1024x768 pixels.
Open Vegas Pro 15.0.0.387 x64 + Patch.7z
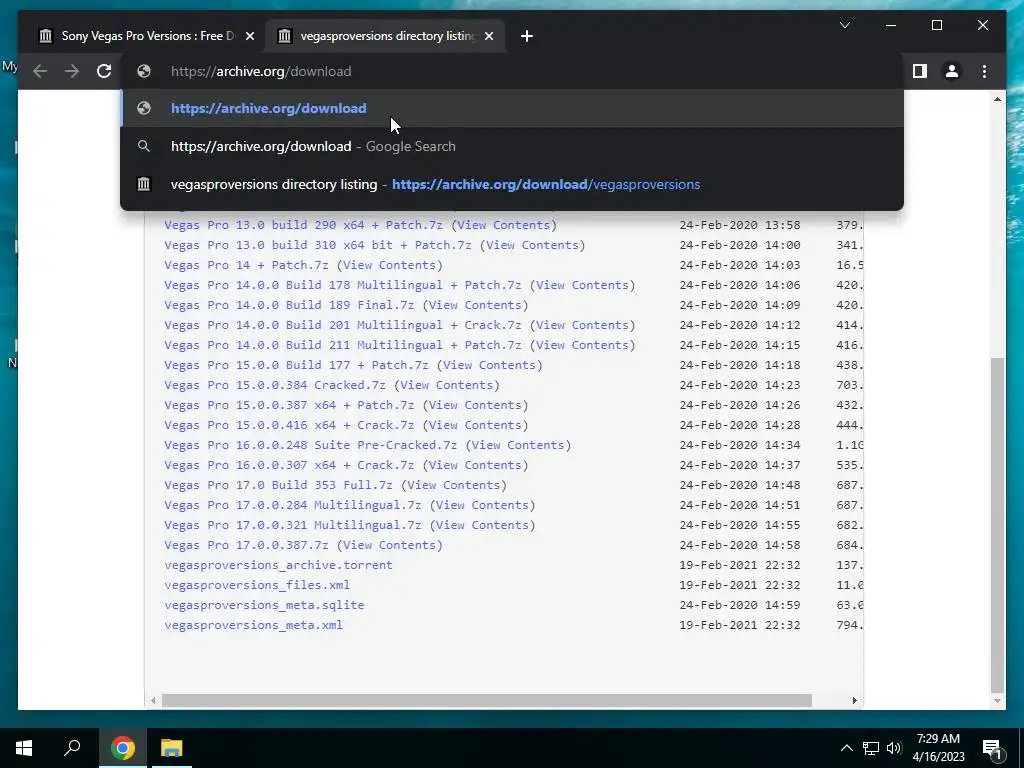289,405
